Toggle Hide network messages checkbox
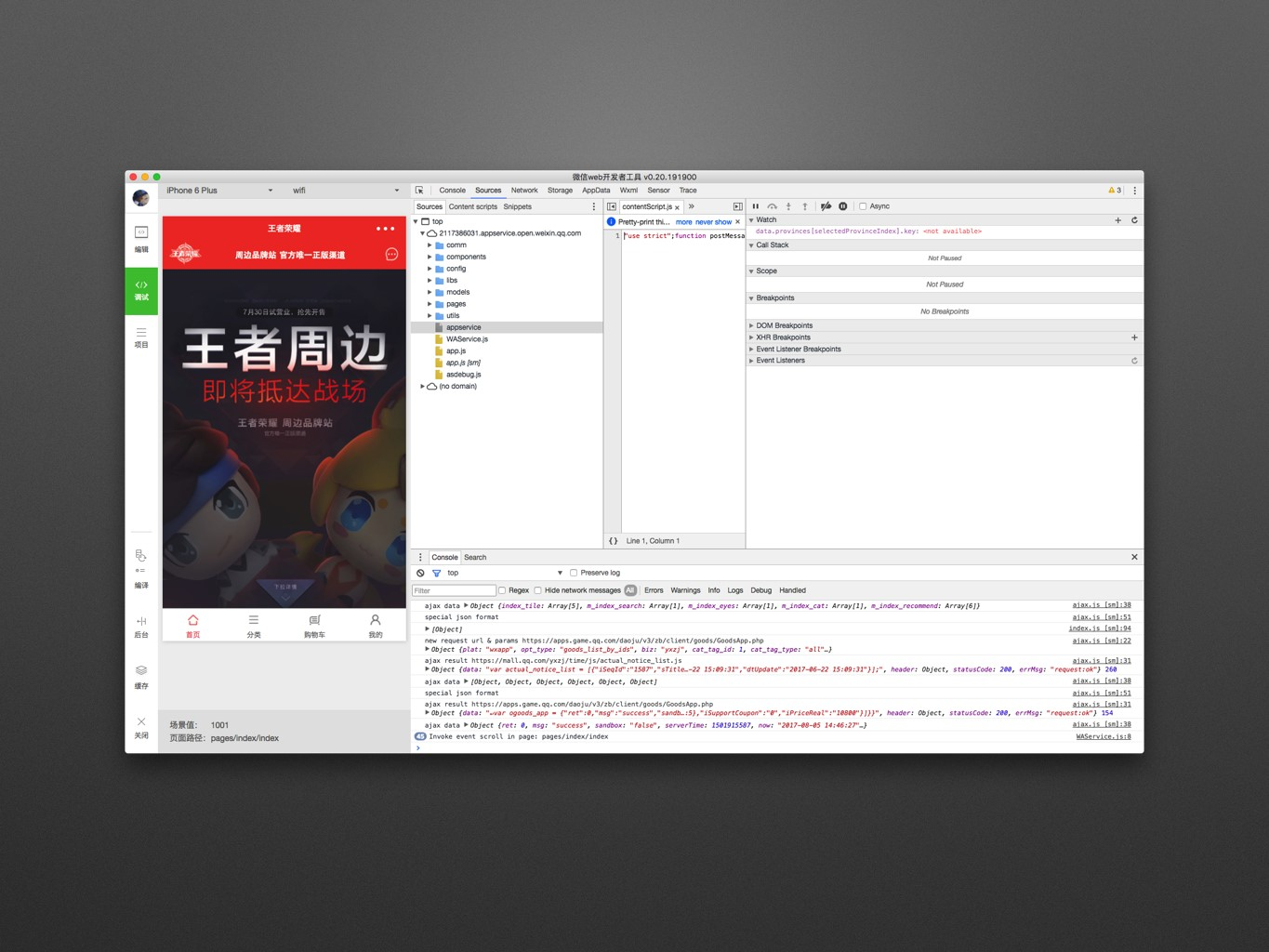 pyautogui.click(x=537, y=590)
